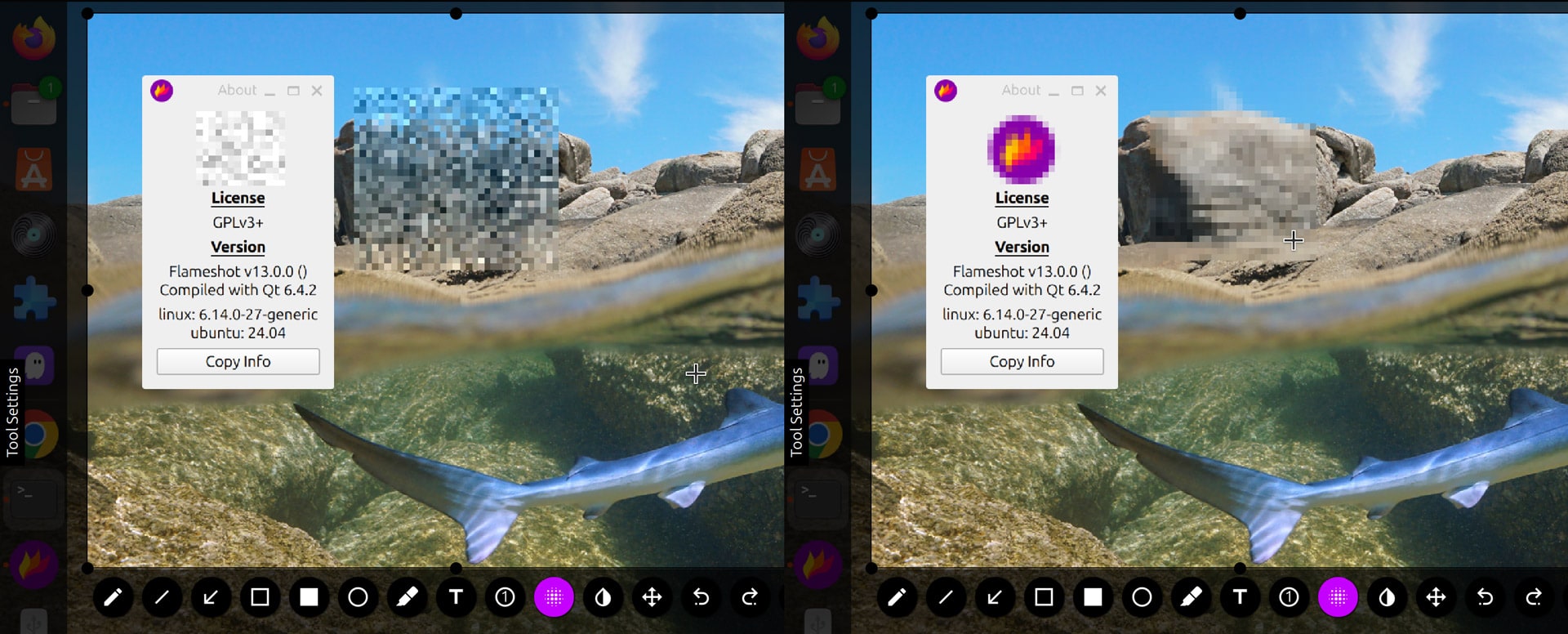
Task: Click the Rhythmbox speaker dock icon in right capture
Action: click(817, 235)
